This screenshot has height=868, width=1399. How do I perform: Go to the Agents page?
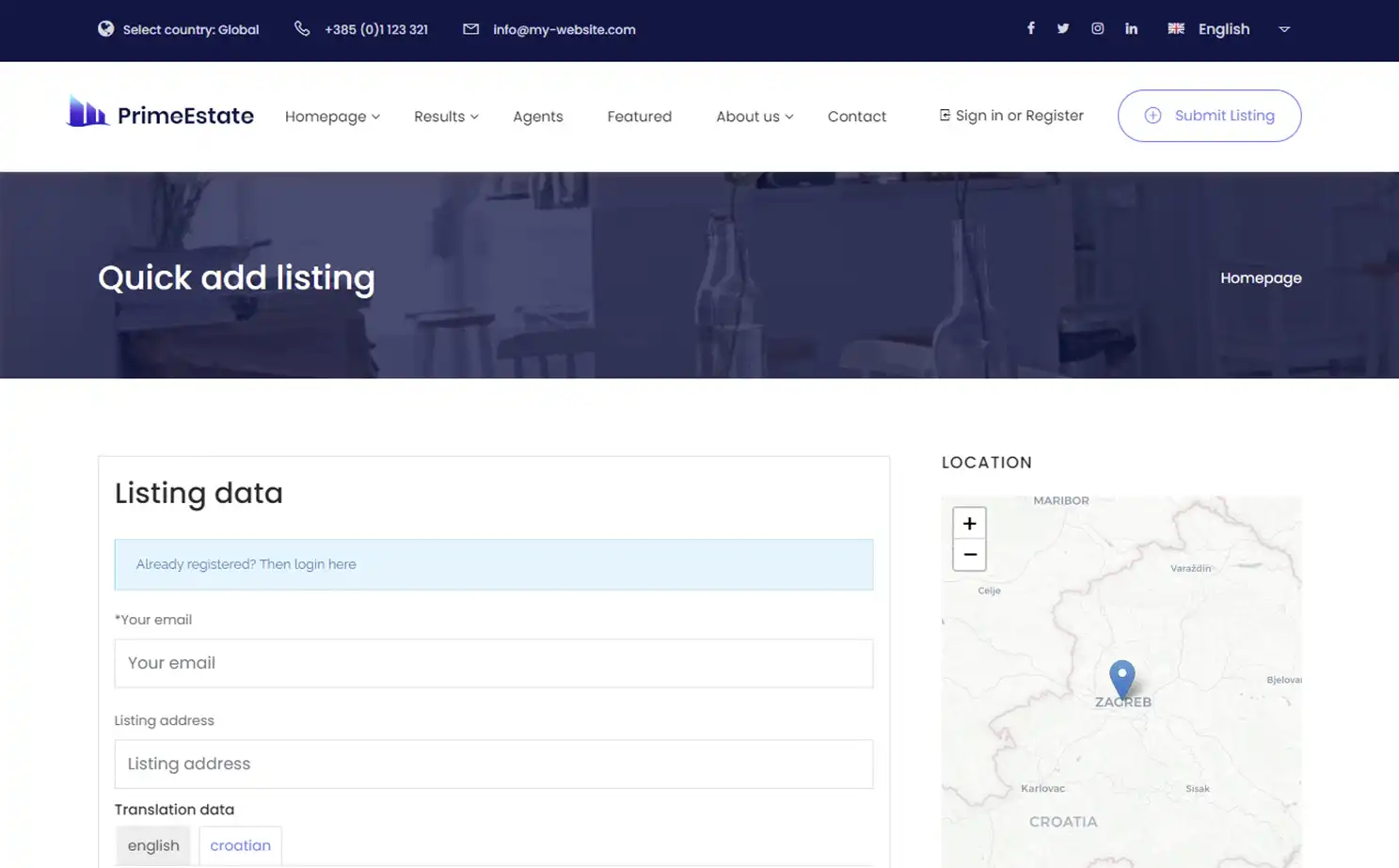[x=537, y=116]
